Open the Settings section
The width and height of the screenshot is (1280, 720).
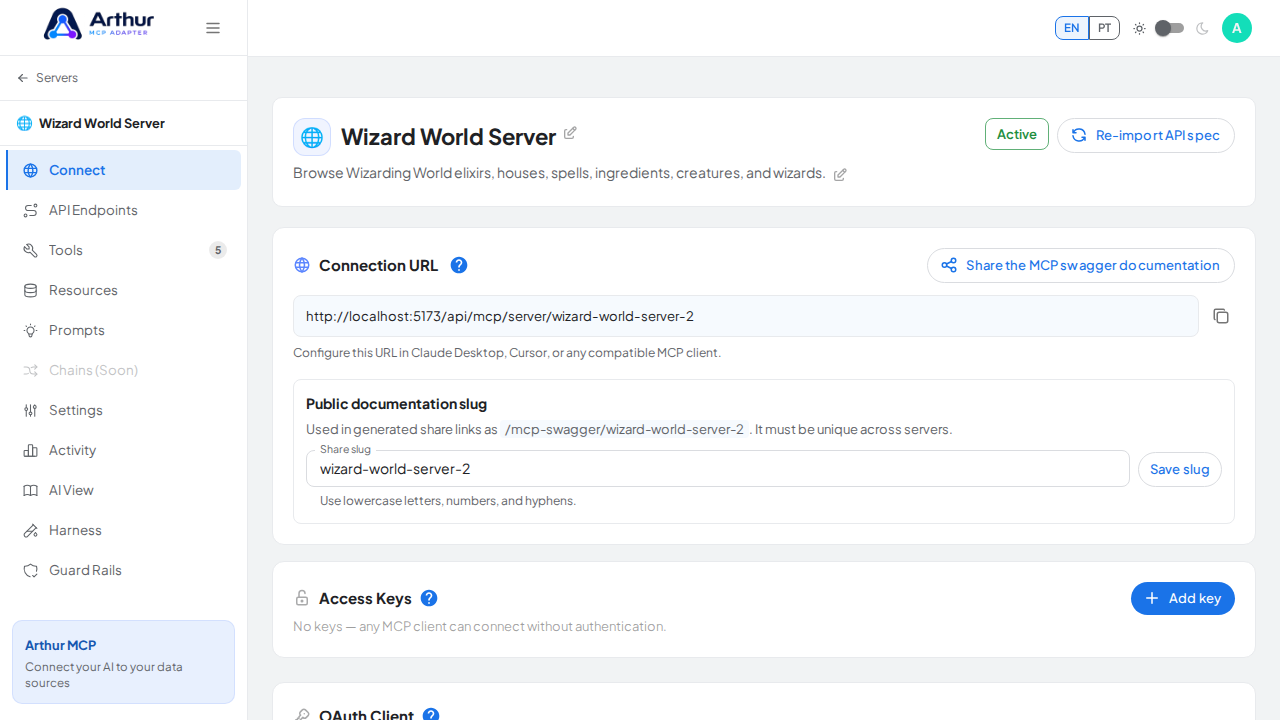124,410
